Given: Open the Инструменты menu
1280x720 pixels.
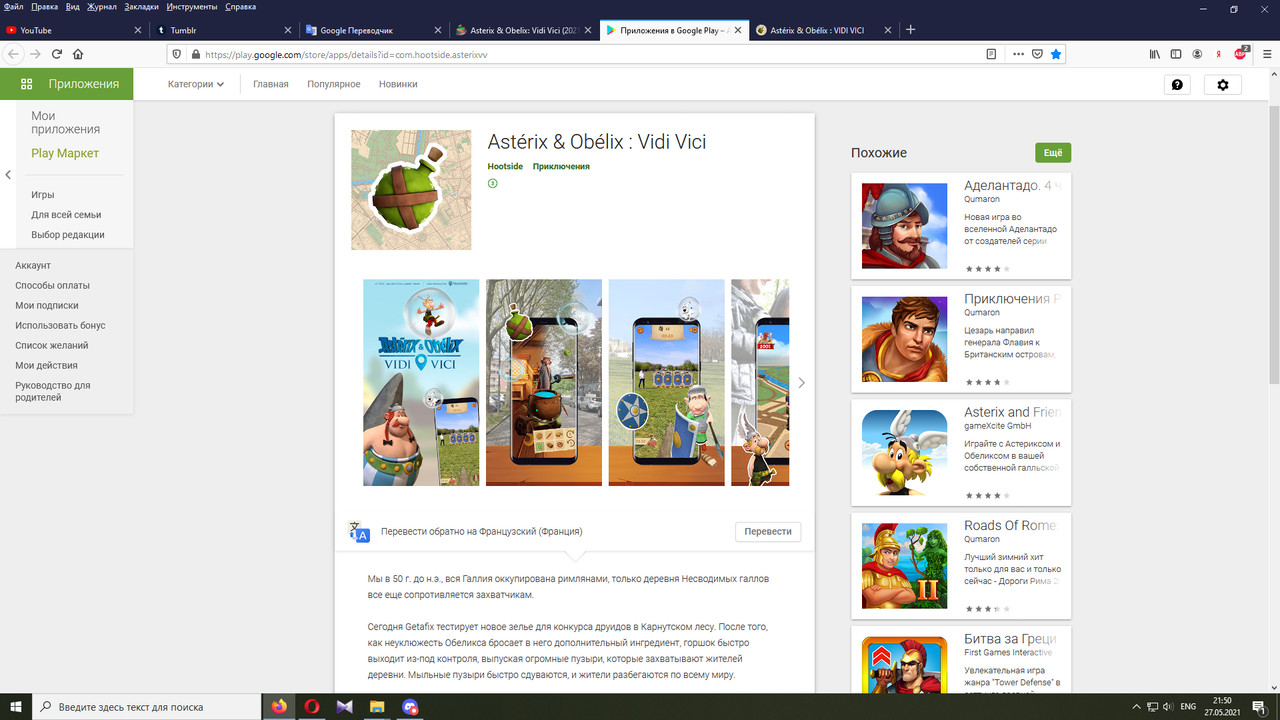Looking at the screenshot, I should click(193, 7).
